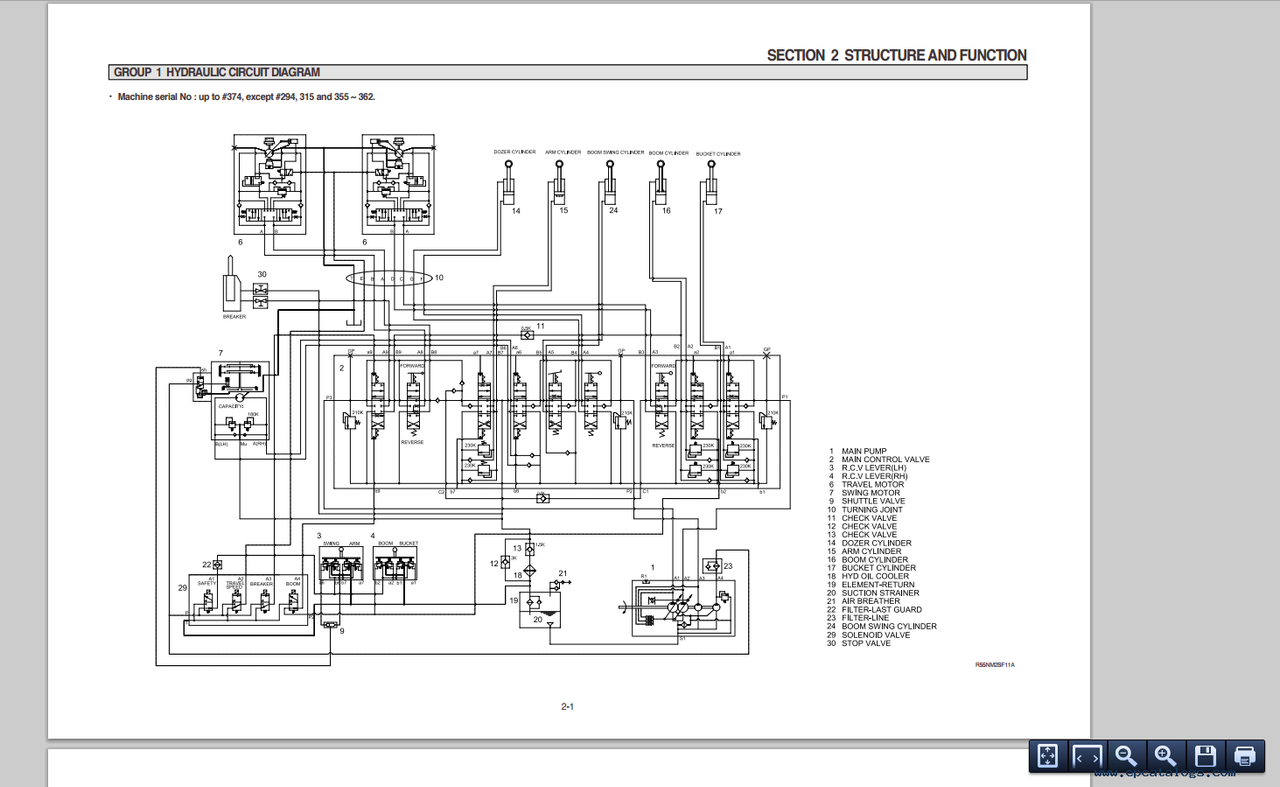Screen dimensions: 1280x787
Task: Click legend entry '30 STOP VALVE'
Action: (x=858, y=643)
